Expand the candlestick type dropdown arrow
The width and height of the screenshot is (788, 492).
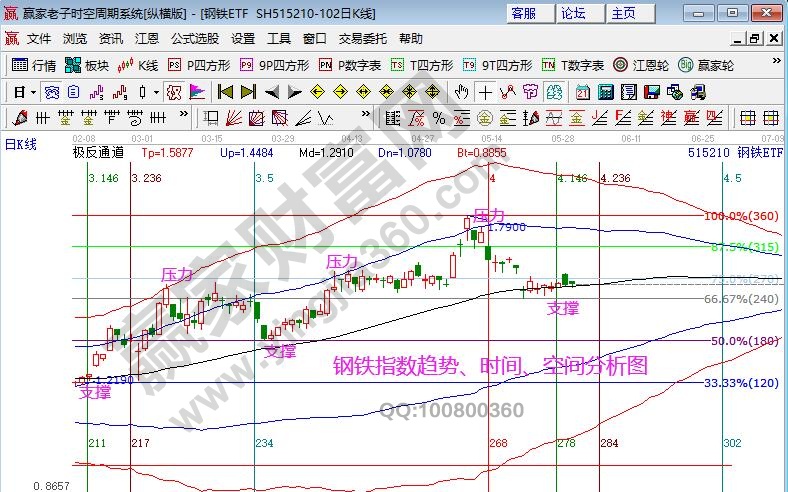(x=156, y=92)
